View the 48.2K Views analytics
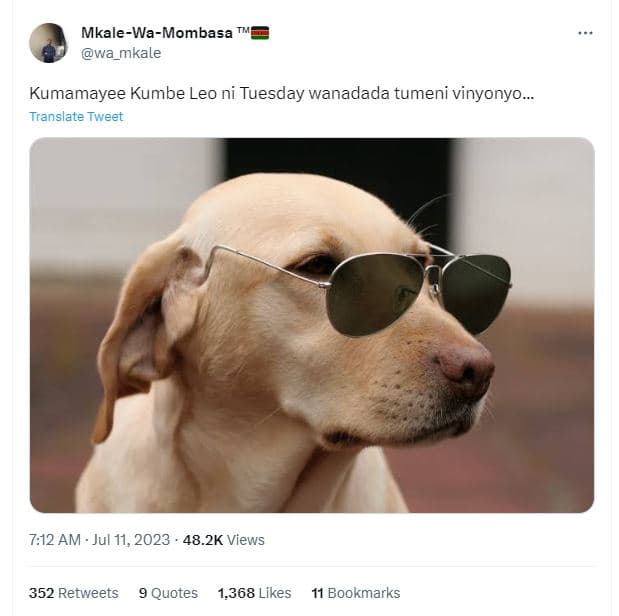The height and width of the screenshot is (616, 619). 223,540
